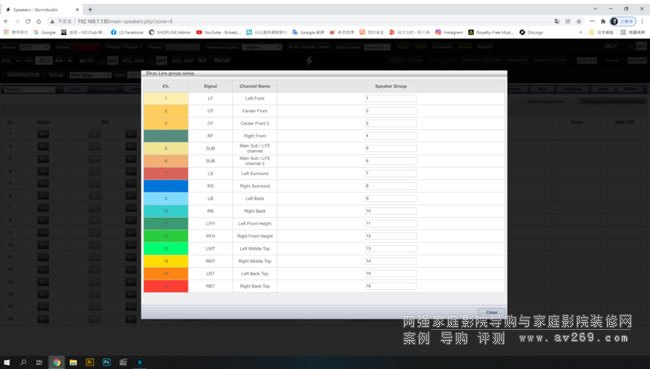Open the Chrome three-dot menu
This screenshot has width=650, height=369.
(643, 21)
